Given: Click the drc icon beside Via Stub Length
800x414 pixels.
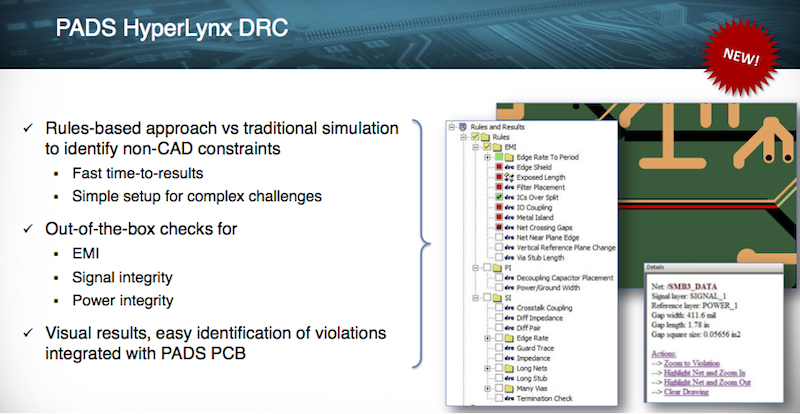Looking at the screenshot, I should coord(509,258).
